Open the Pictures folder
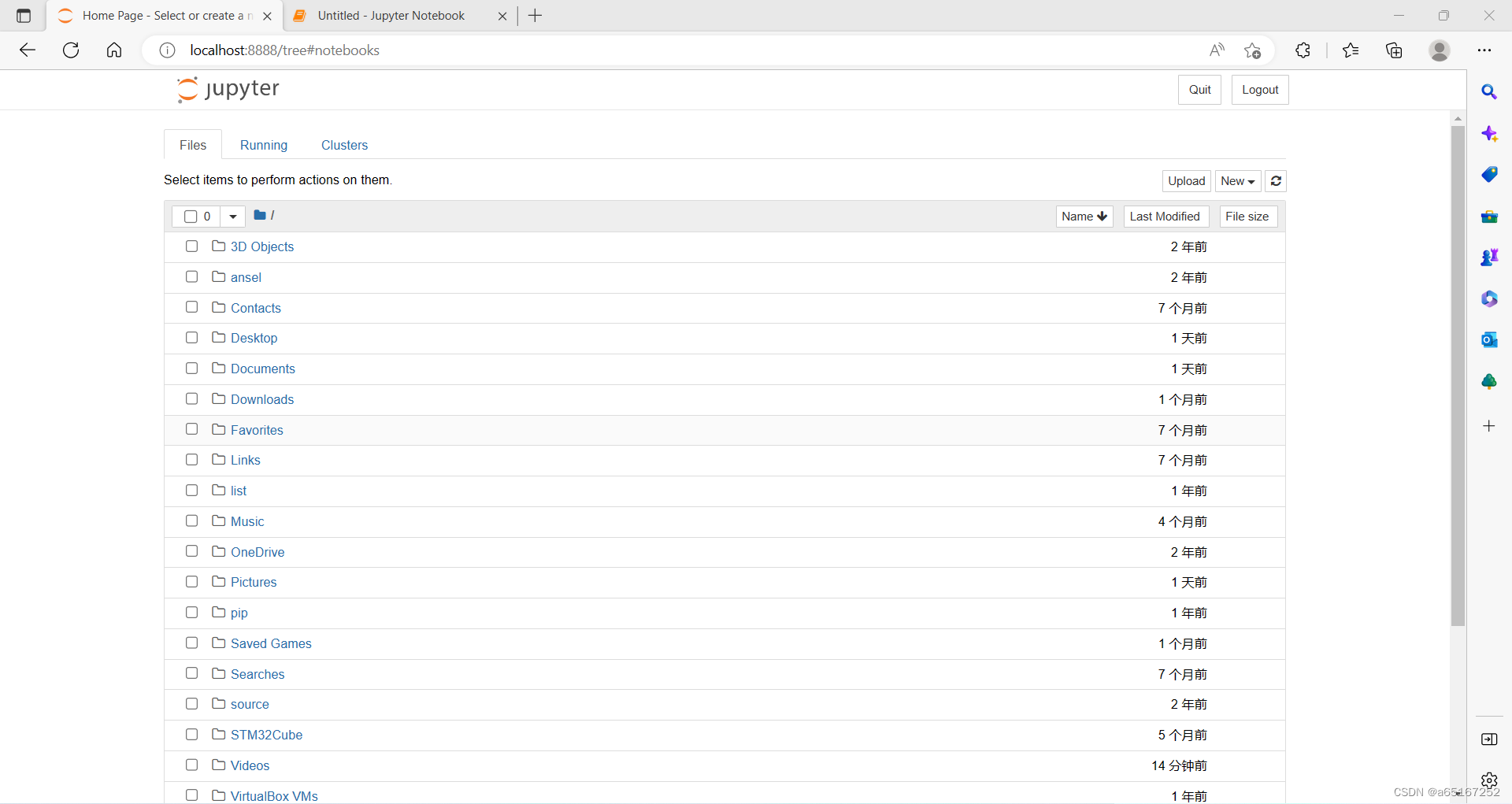The width and height of the screenshot is (1512, 804). [x=254, y=582]
